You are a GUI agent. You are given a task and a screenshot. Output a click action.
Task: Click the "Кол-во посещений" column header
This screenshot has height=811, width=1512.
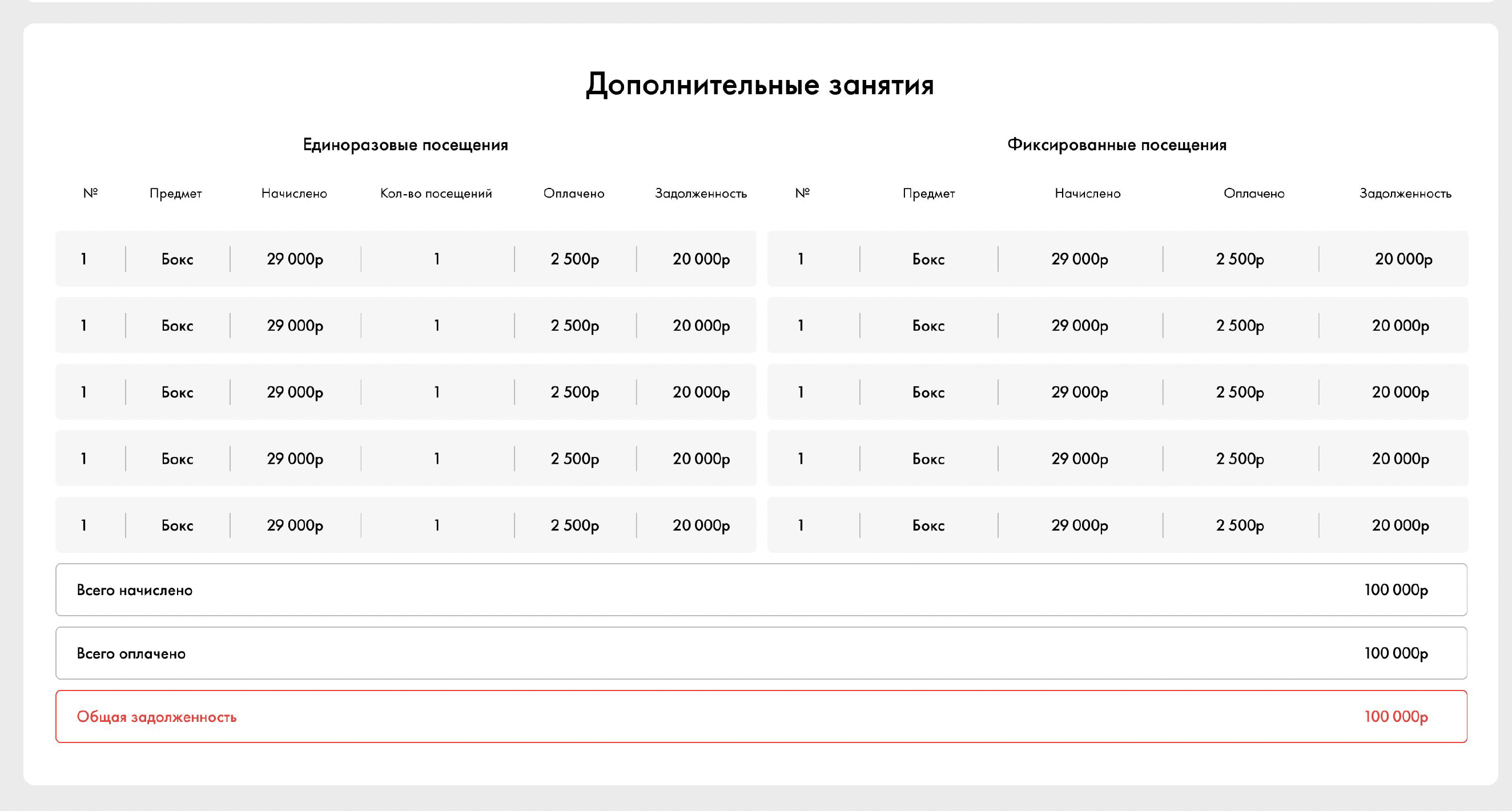(436, 193)
